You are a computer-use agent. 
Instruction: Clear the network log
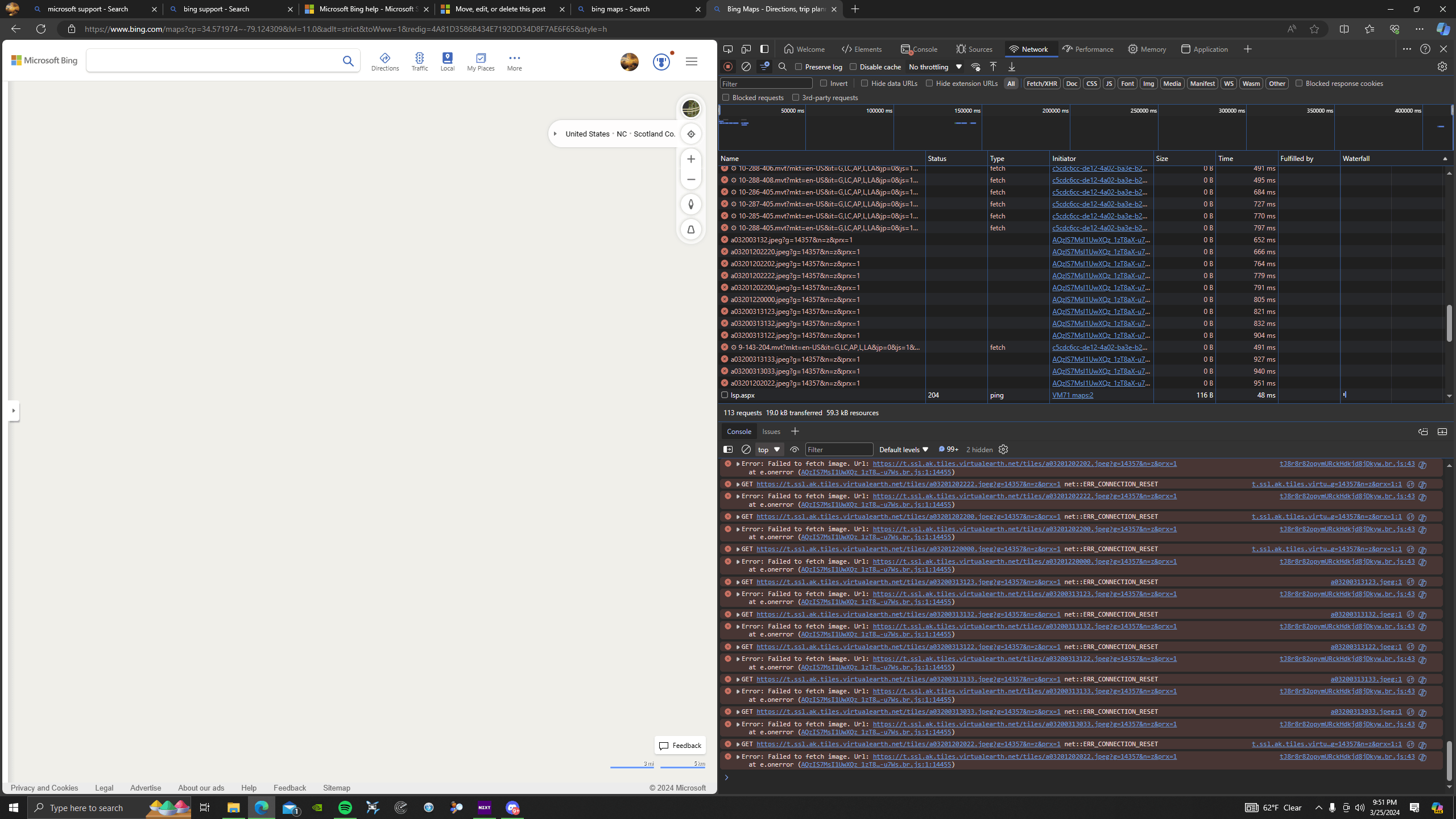pos(746,67)
